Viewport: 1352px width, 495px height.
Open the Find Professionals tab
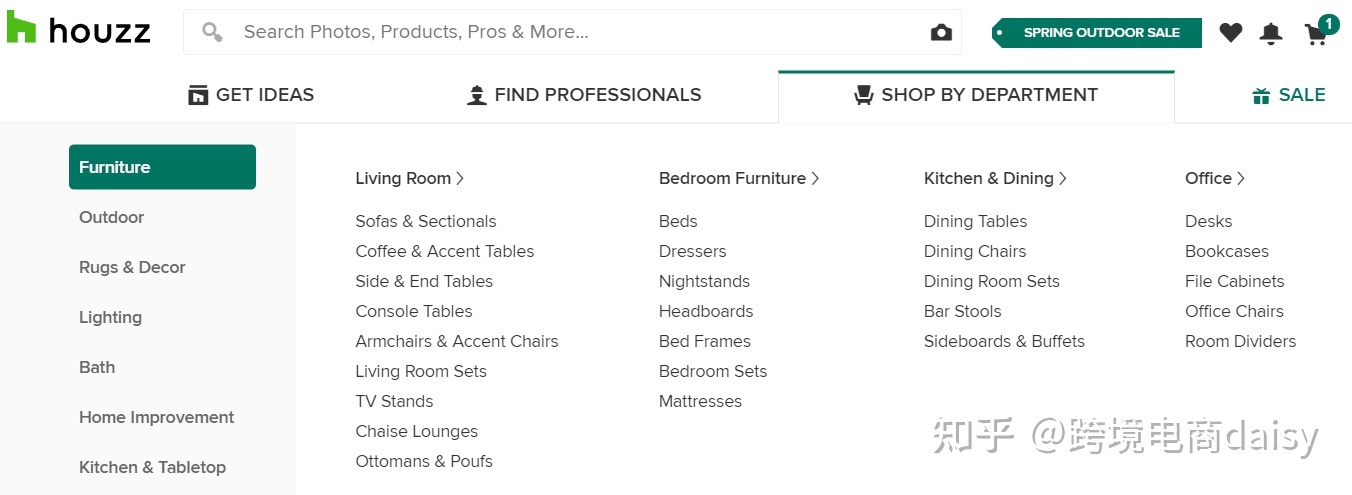(x=584, y=95)
